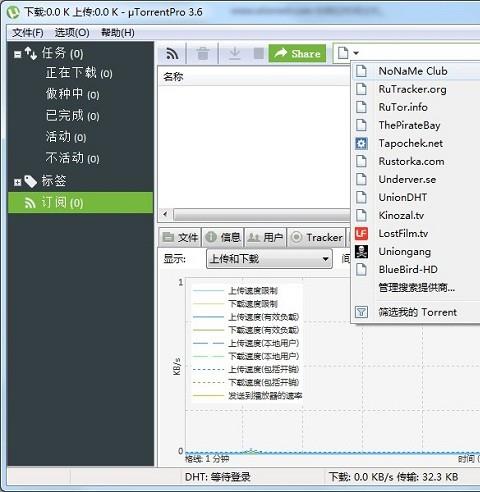Open the 帮助(H) menu
Image resolution: width=480 pixels, height=492 pixels.
coord(118,33)
